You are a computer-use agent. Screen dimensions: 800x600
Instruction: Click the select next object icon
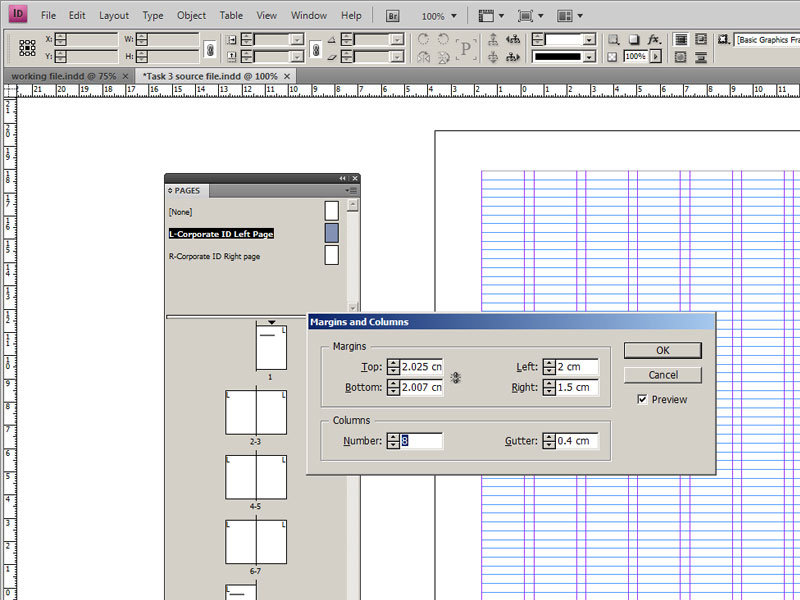click(513, 57)
